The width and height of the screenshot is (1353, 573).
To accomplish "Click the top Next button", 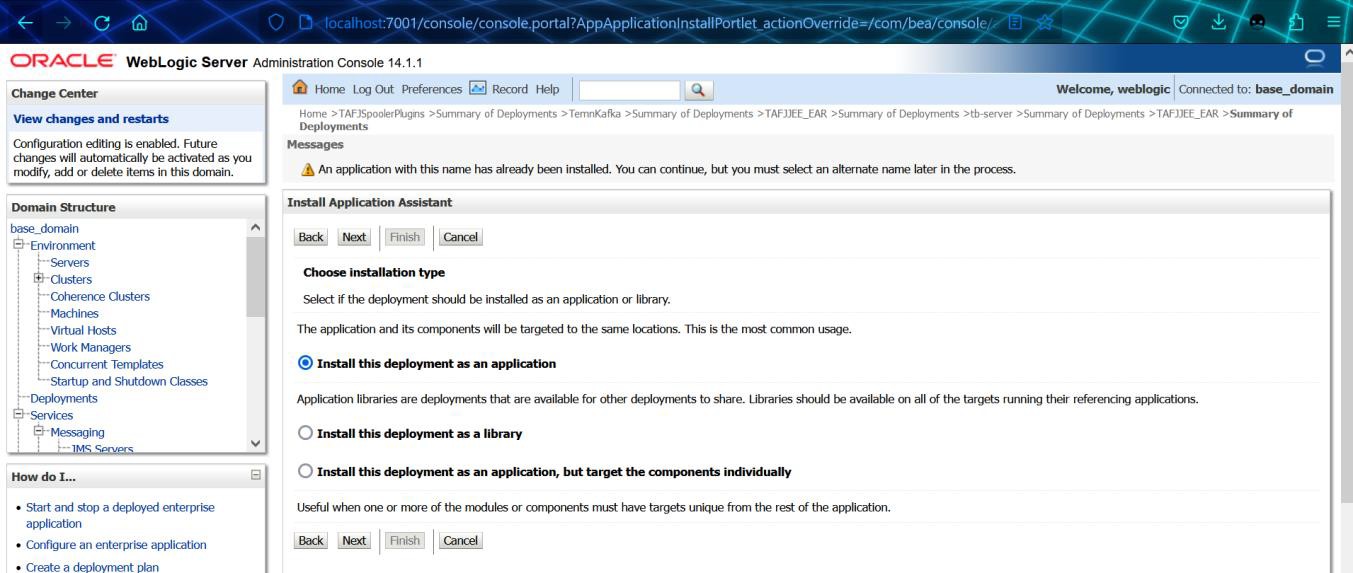I will (x=354, y=237).
